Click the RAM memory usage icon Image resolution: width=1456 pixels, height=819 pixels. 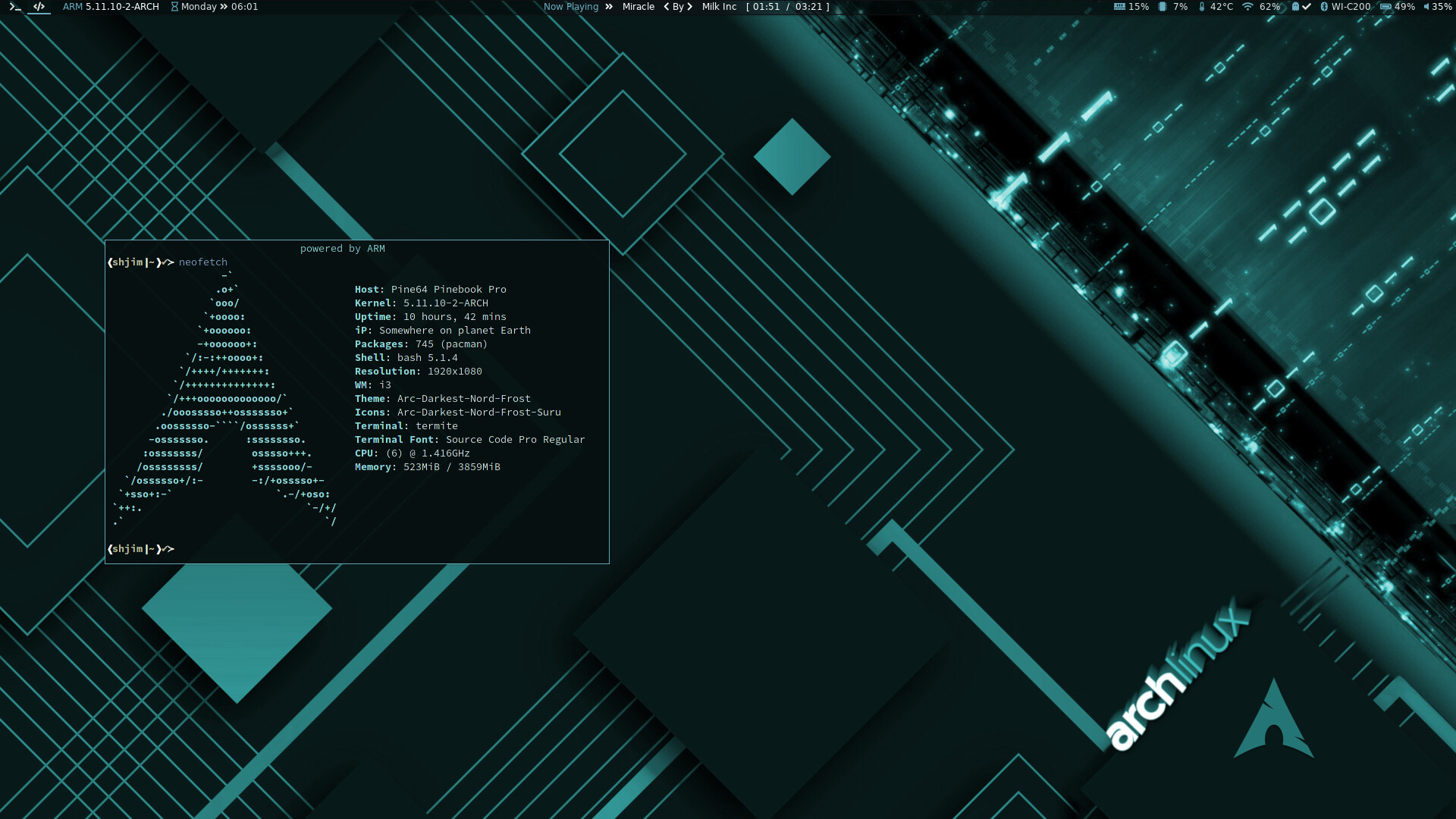(1119, 7)
